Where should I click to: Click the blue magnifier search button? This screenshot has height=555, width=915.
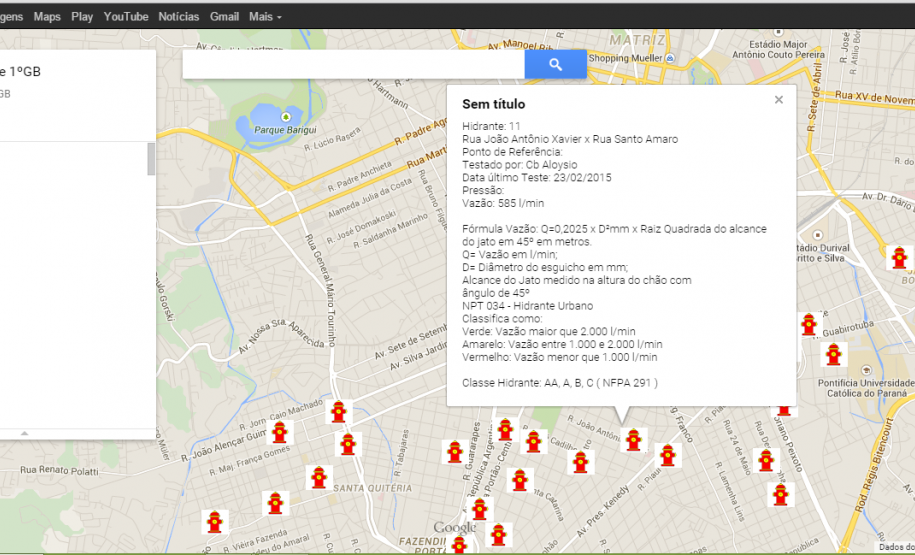coord(556,65)
